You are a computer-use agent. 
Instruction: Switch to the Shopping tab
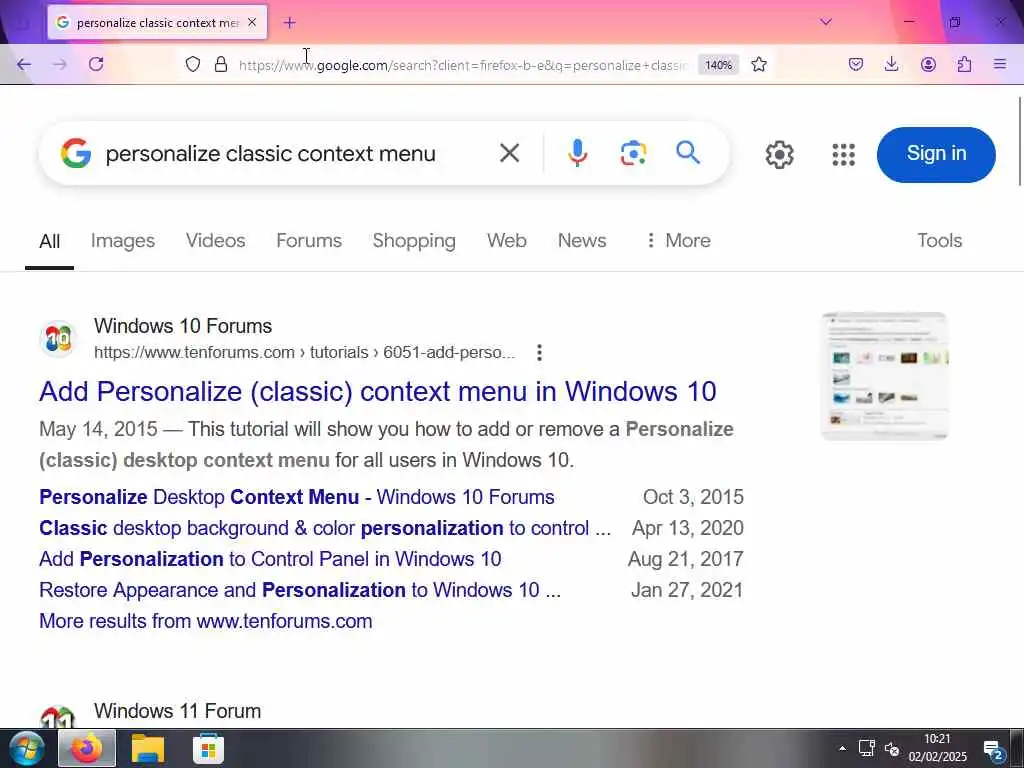(414, 241)
